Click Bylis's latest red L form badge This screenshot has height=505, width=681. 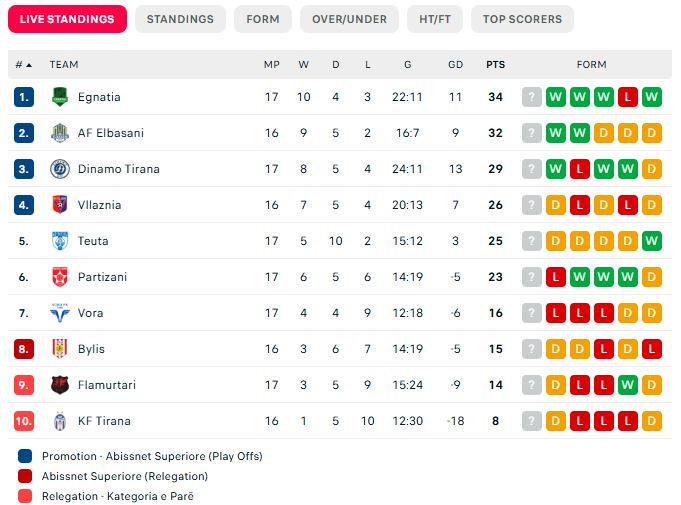[x=652, y=349]
